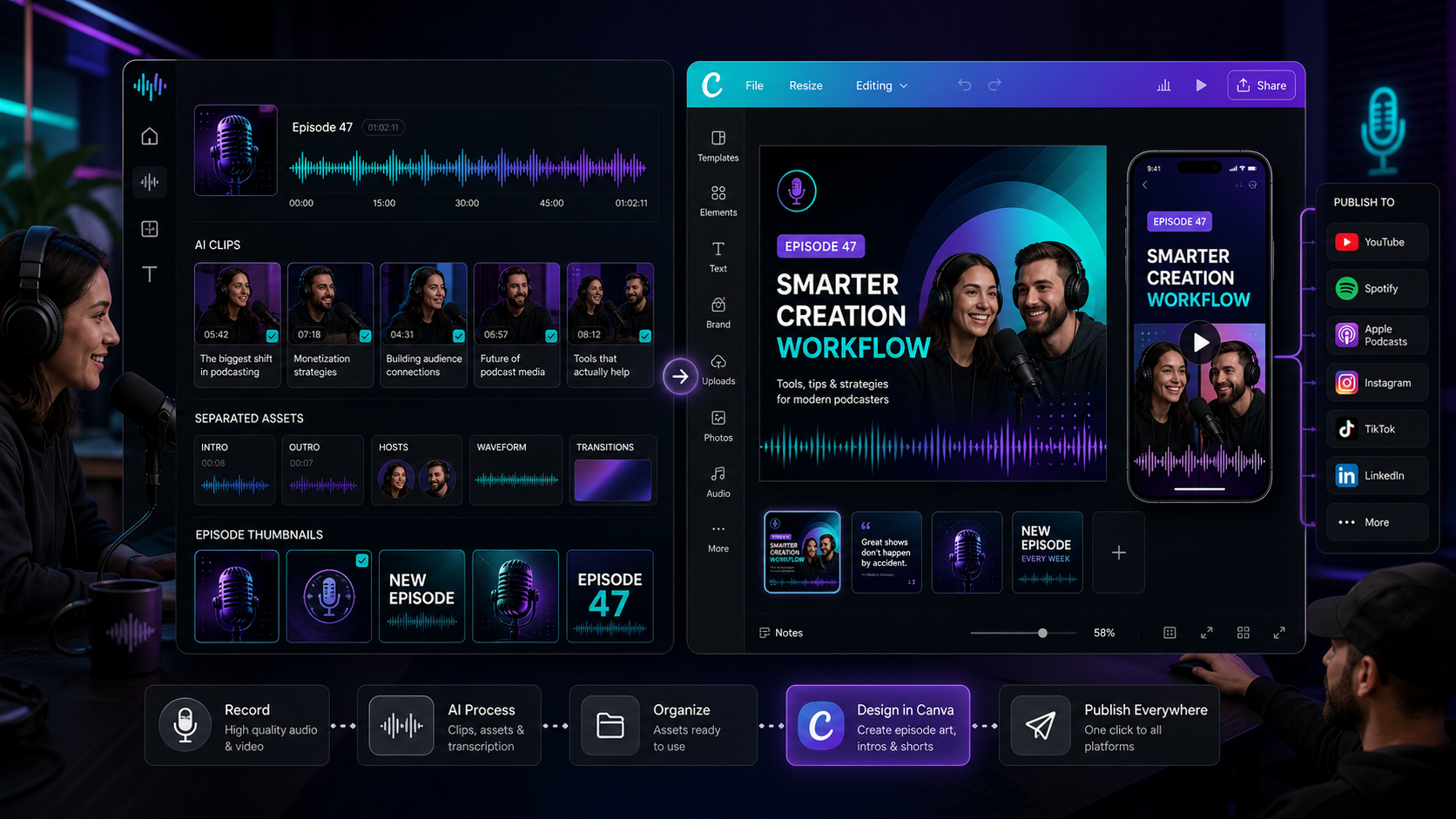Select LinkedIn as publish destination

coord(1378,475)
